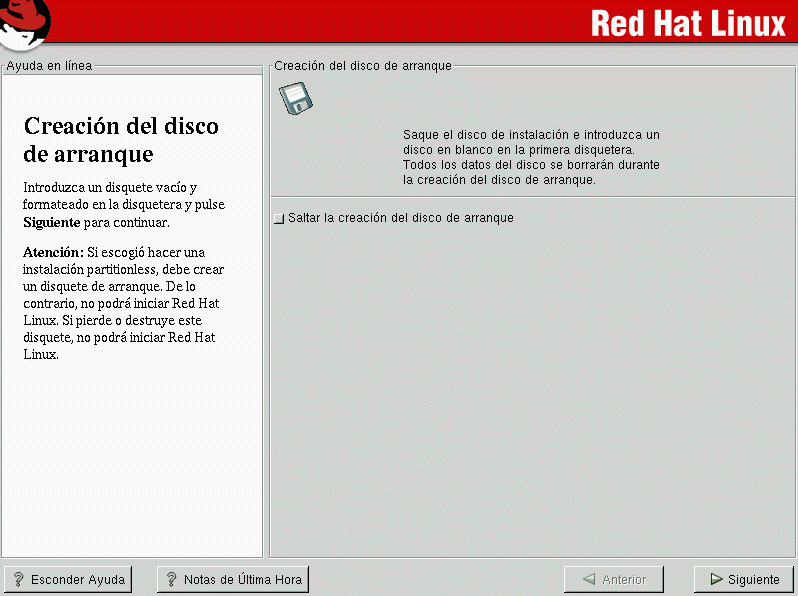798x596 pixels.
Task: Click the left arrow icon on Anterior
Action: pyautogui.click(x=589, y=579)
